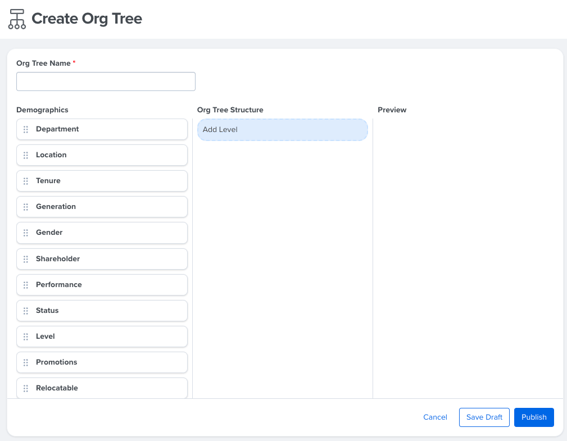The image size is (567, 441).
Task: Click the drag handle on Gender
Action: 26,233
